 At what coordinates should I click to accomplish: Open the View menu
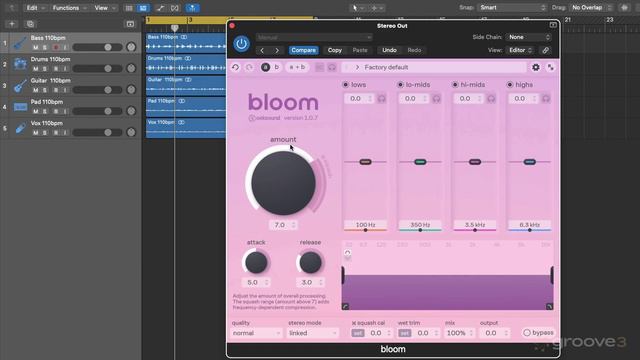coord(105,8)
